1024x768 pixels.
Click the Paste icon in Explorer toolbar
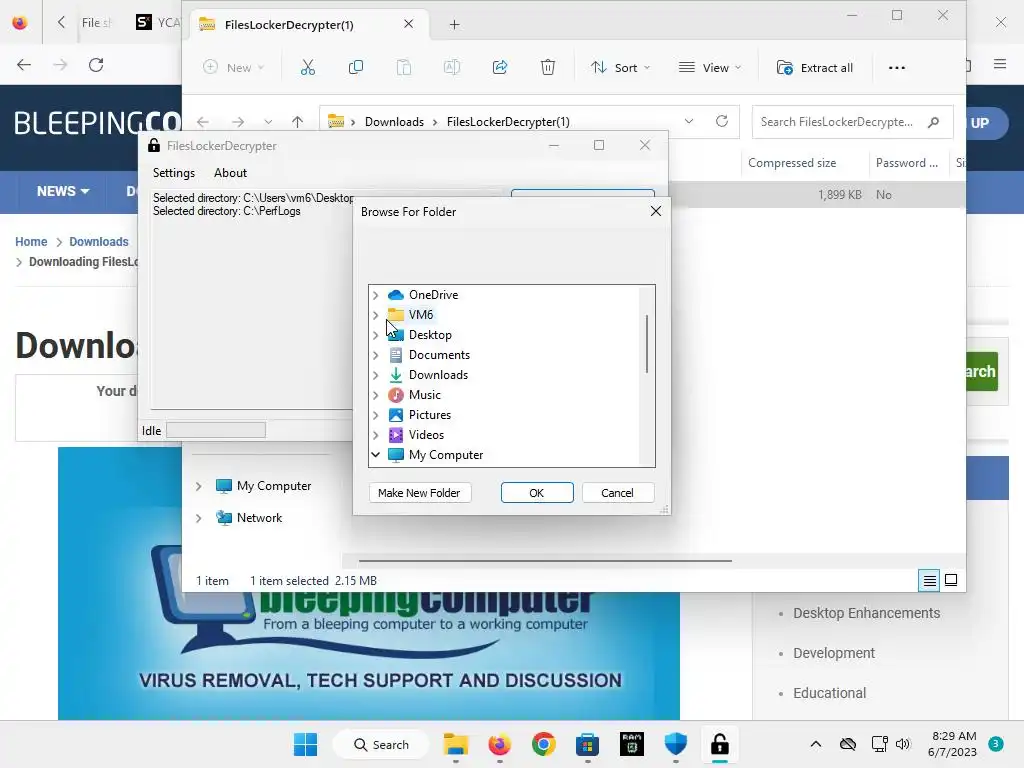(x=404, y=67)
